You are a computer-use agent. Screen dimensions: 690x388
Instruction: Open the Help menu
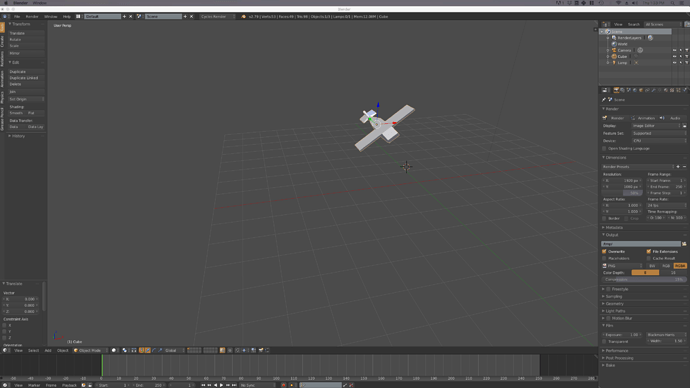tap(66, 17)
